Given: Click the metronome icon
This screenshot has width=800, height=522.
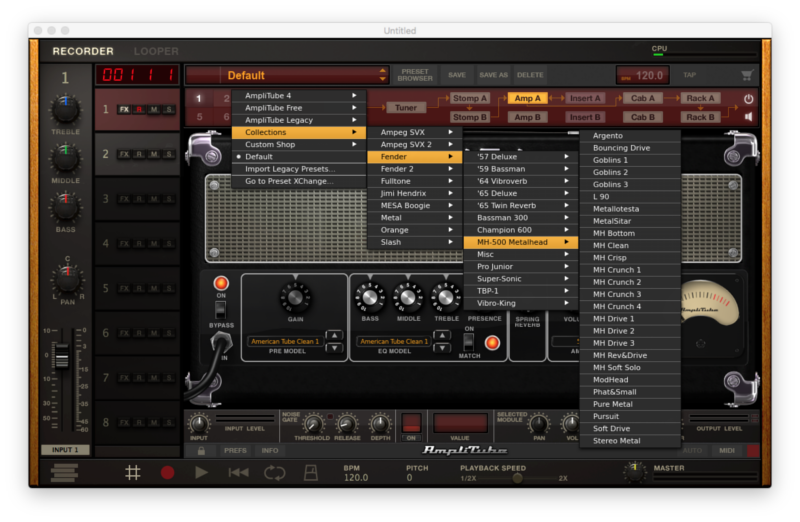Looking at the screenshot, I should tap(311, 473).
